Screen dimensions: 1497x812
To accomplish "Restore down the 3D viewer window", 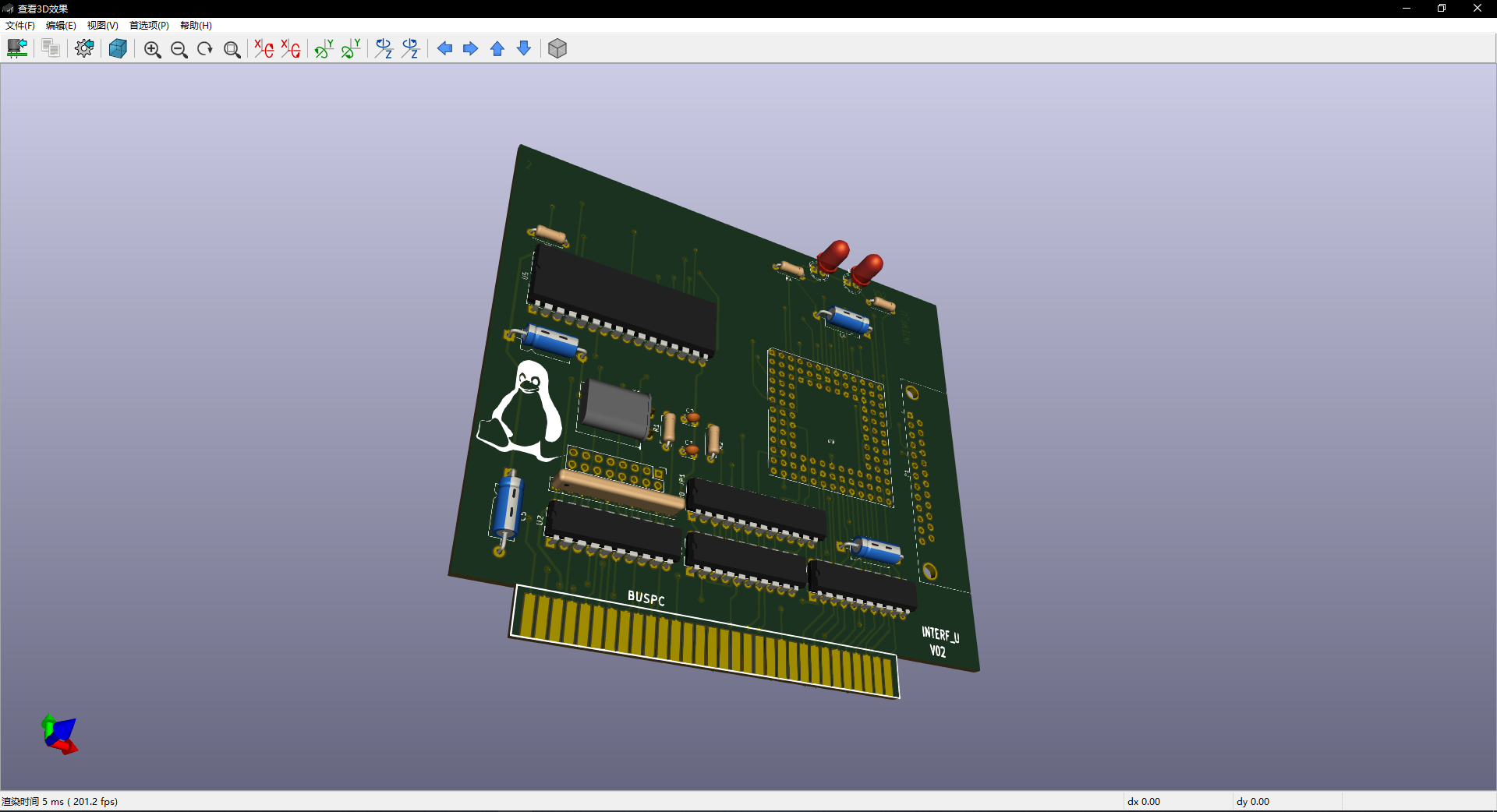I will [x=1442, y=9].
